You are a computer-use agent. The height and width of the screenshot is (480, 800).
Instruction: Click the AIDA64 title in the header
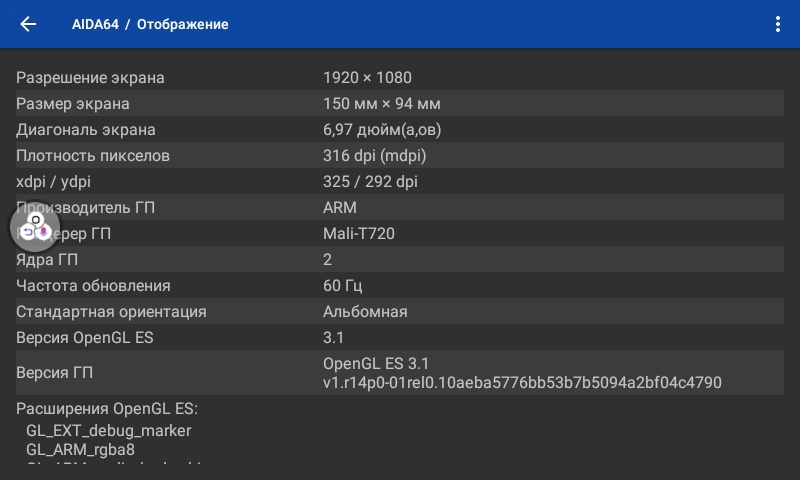pyautogui.click(x=95, y=24)
